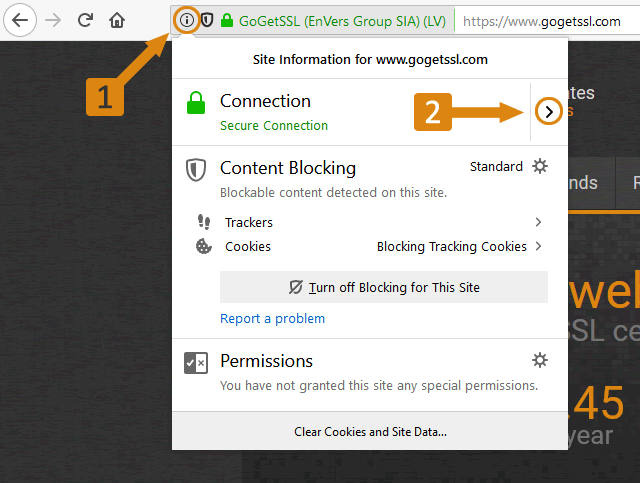The image size is (640, 483).
Task: Click the site information (i) icon
Action: [x=186, y=20]
